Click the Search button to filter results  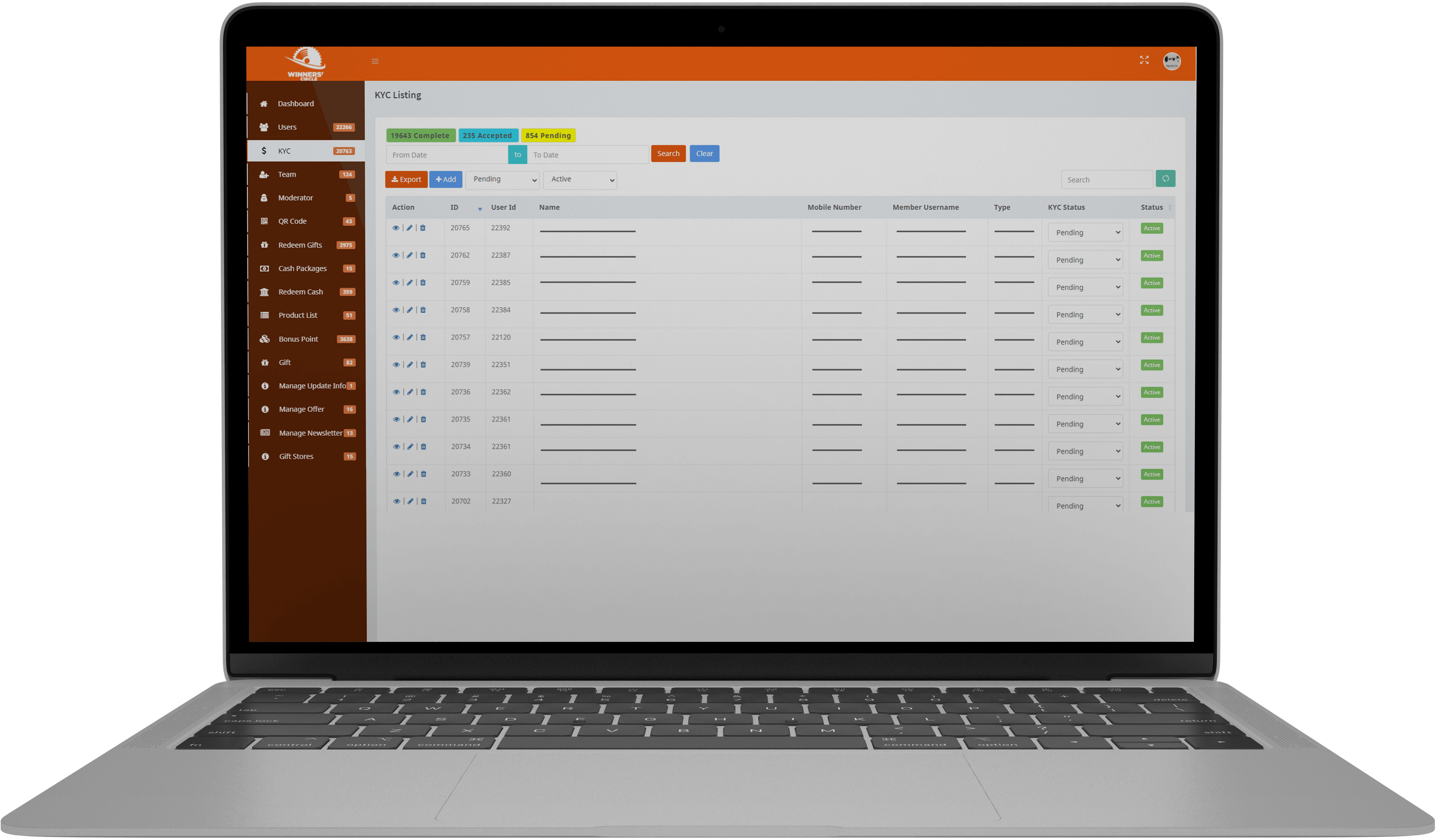tap(667, 153)
